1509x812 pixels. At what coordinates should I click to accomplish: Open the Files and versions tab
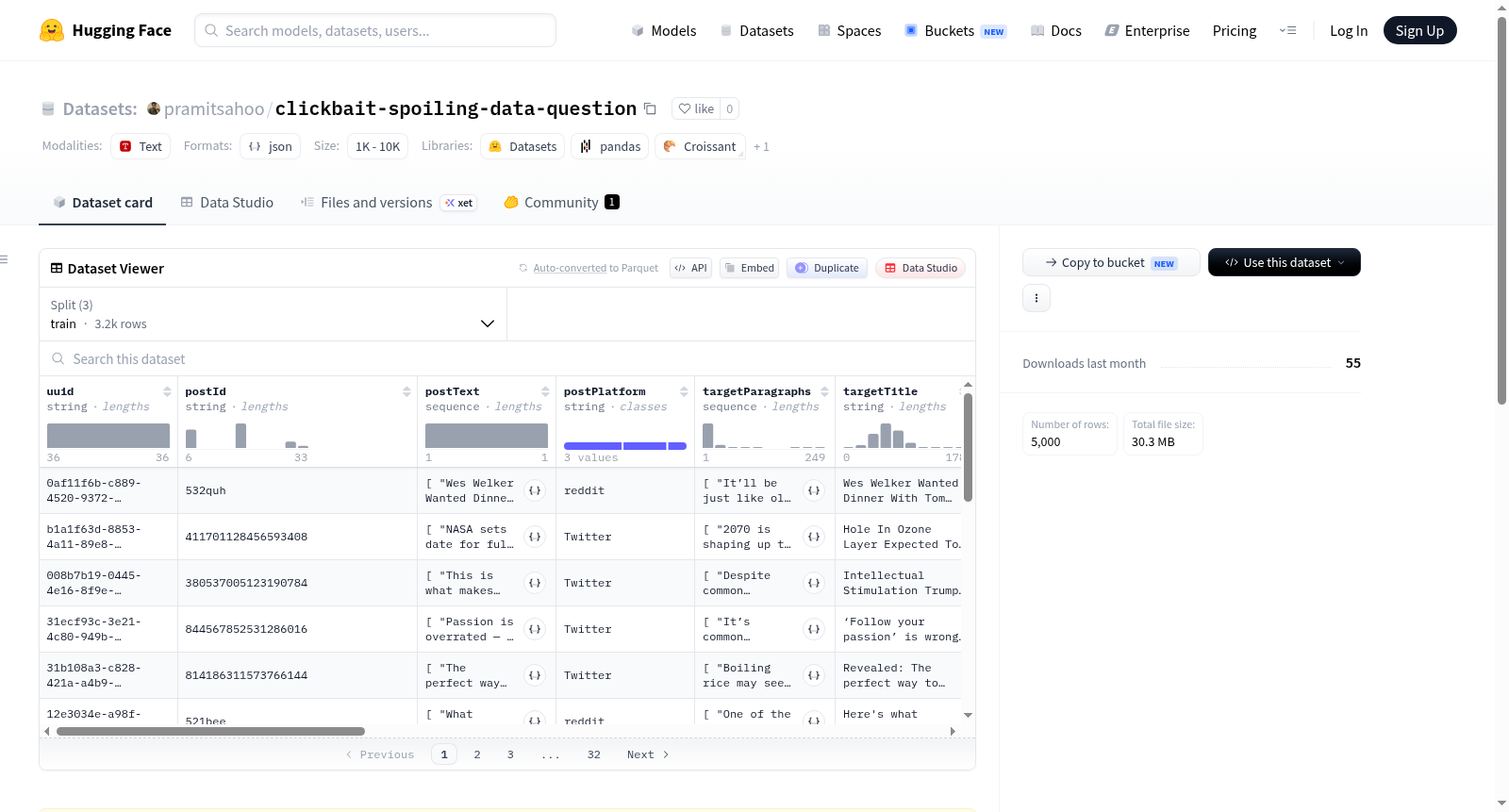coord(389,202)
